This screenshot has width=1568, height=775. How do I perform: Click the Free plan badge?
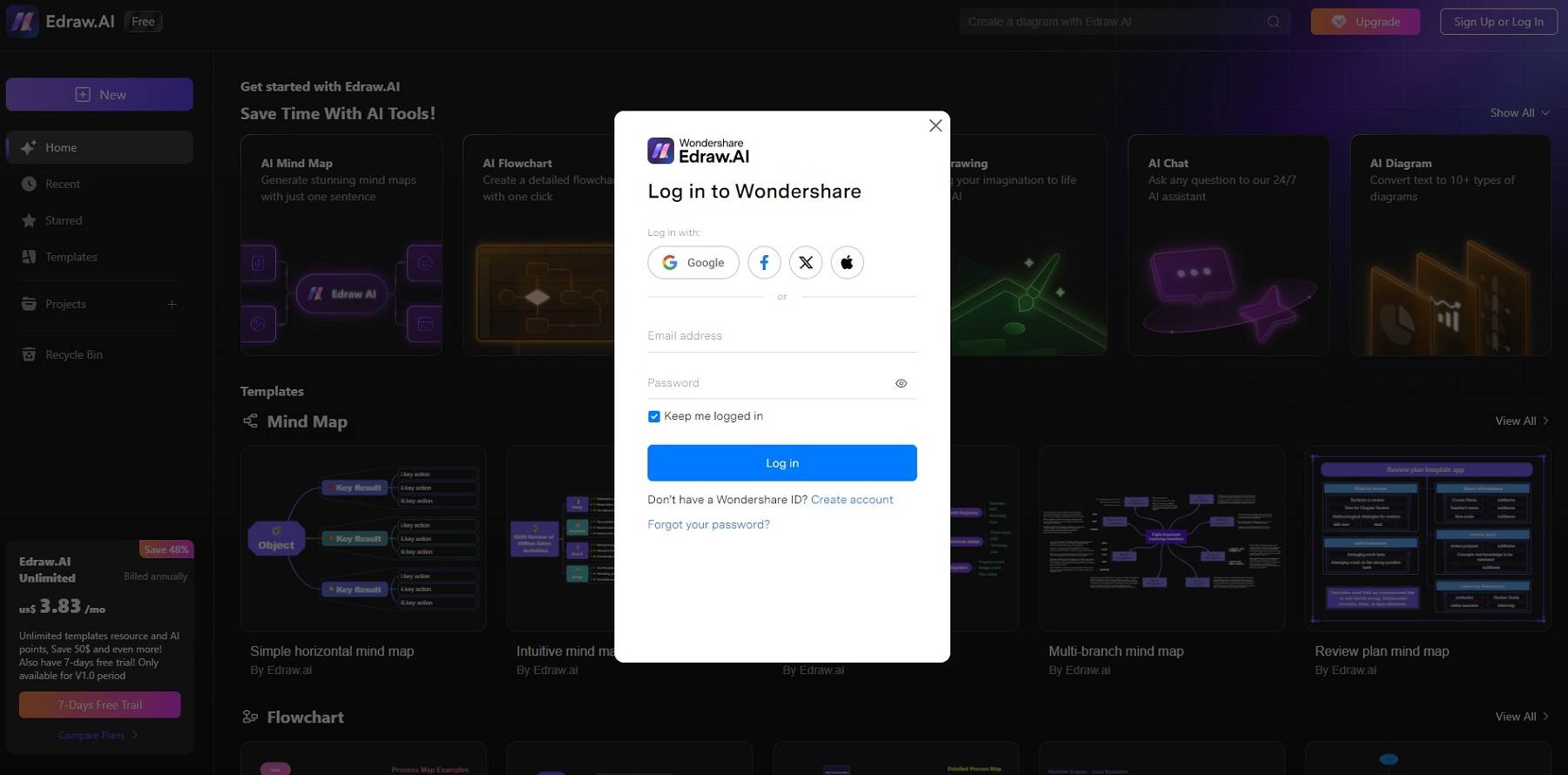pyautogui.click(x=144, y=22)
